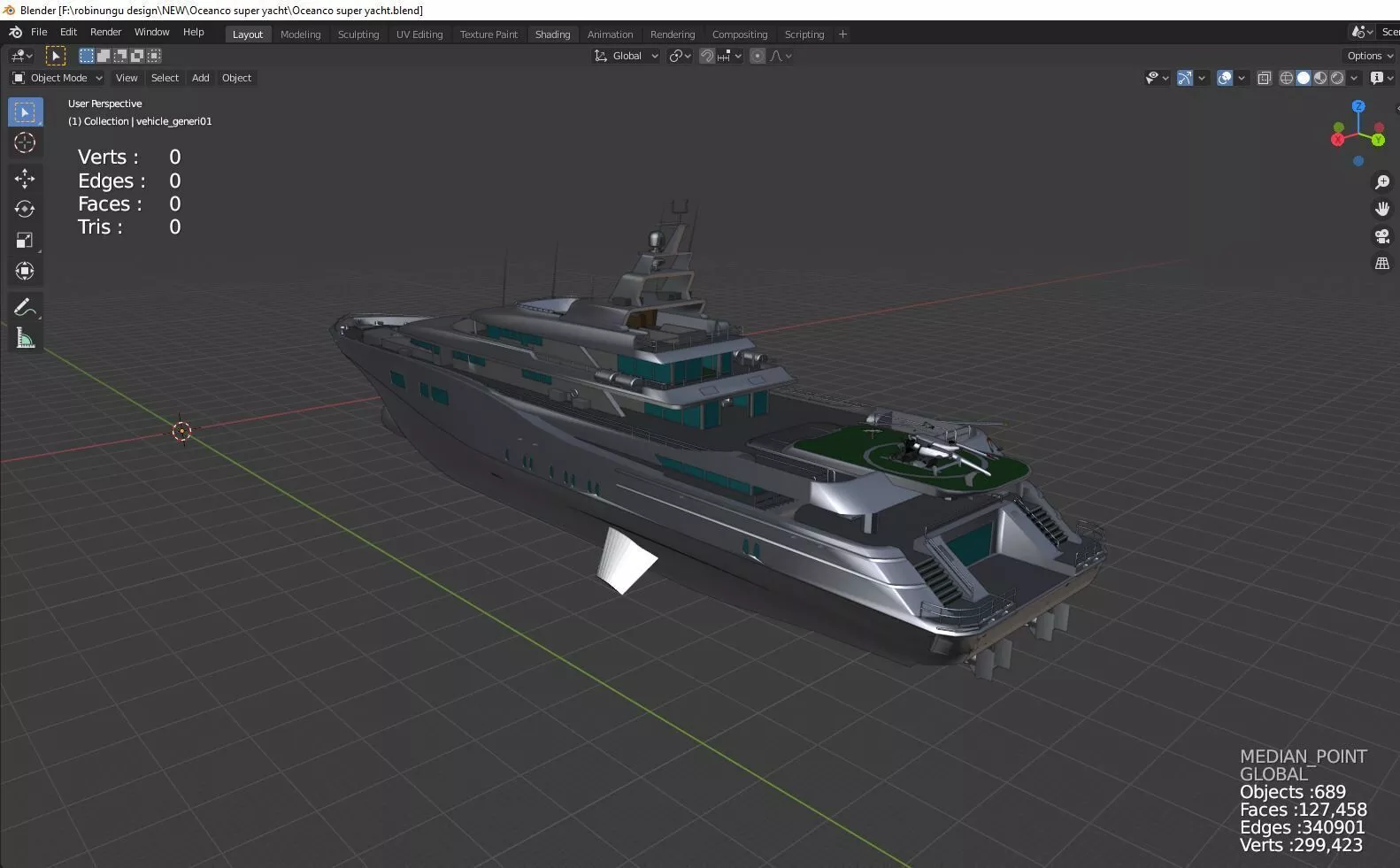Add a new workspace with plus button
Screen dimensions: 1400x868
[x=842, y=35]
